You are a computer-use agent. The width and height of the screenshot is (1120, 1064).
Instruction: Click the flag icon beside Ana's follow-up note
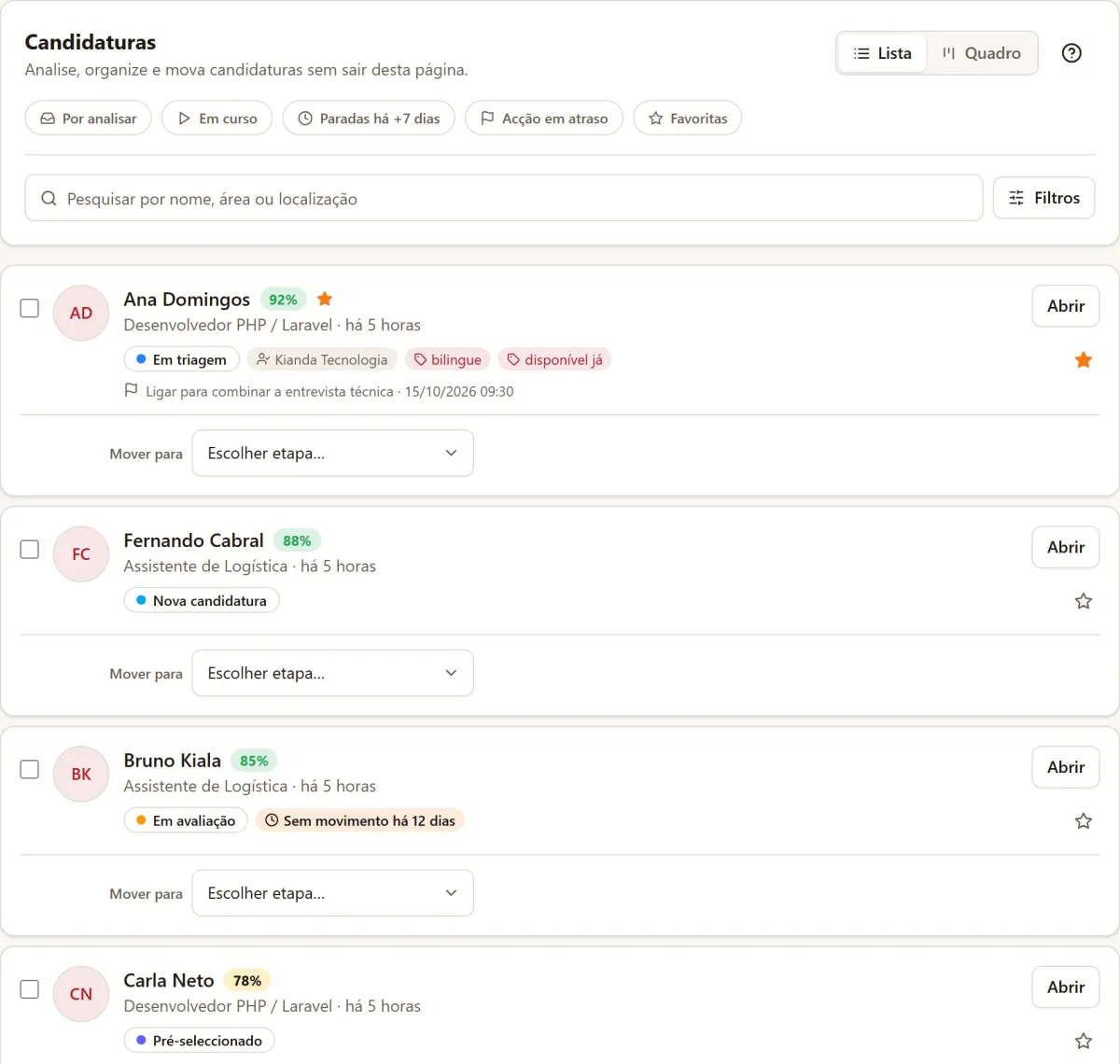click(x=132, y=391)
